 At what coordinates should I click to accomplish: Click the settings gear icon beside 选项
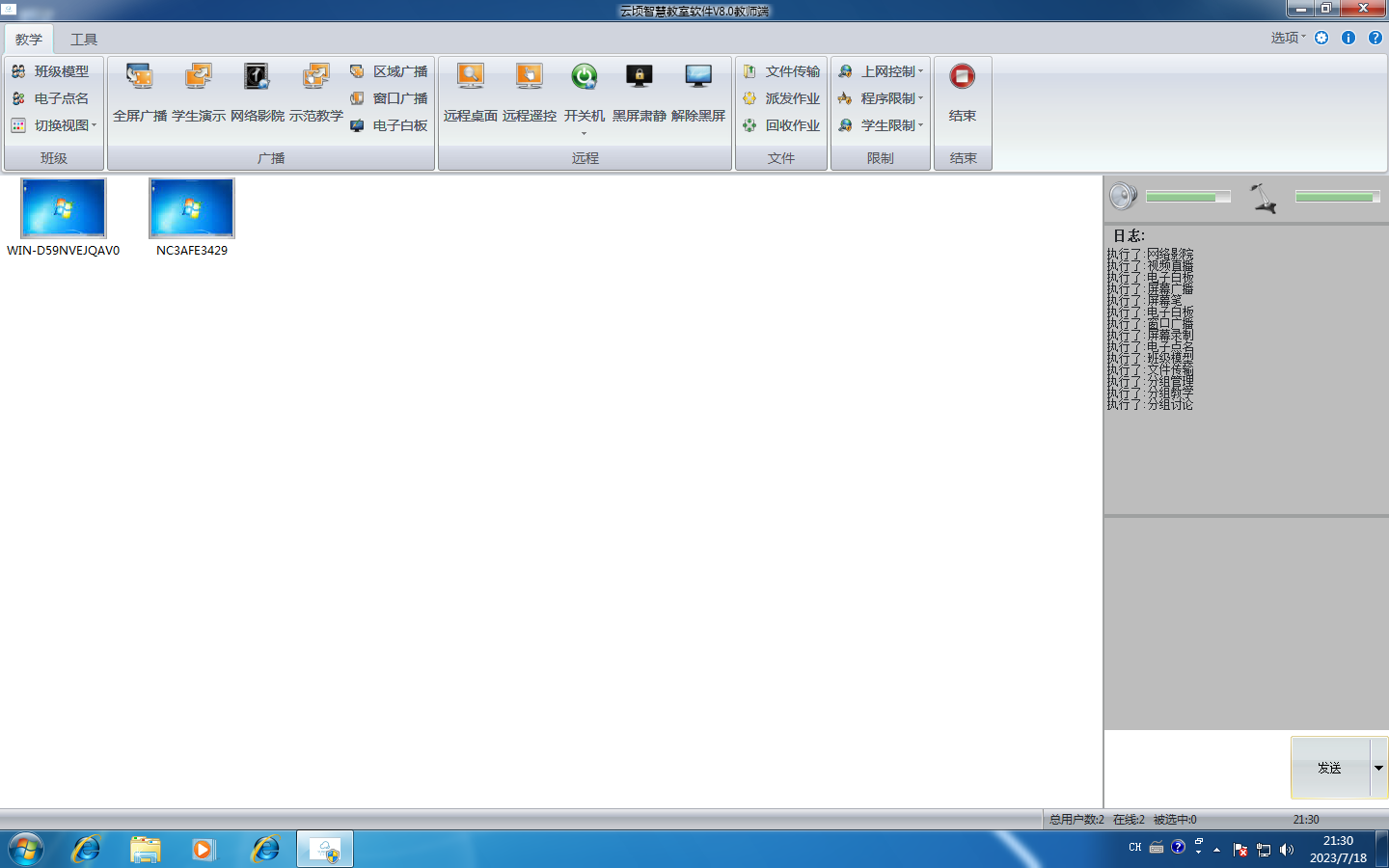point(1321,38)
